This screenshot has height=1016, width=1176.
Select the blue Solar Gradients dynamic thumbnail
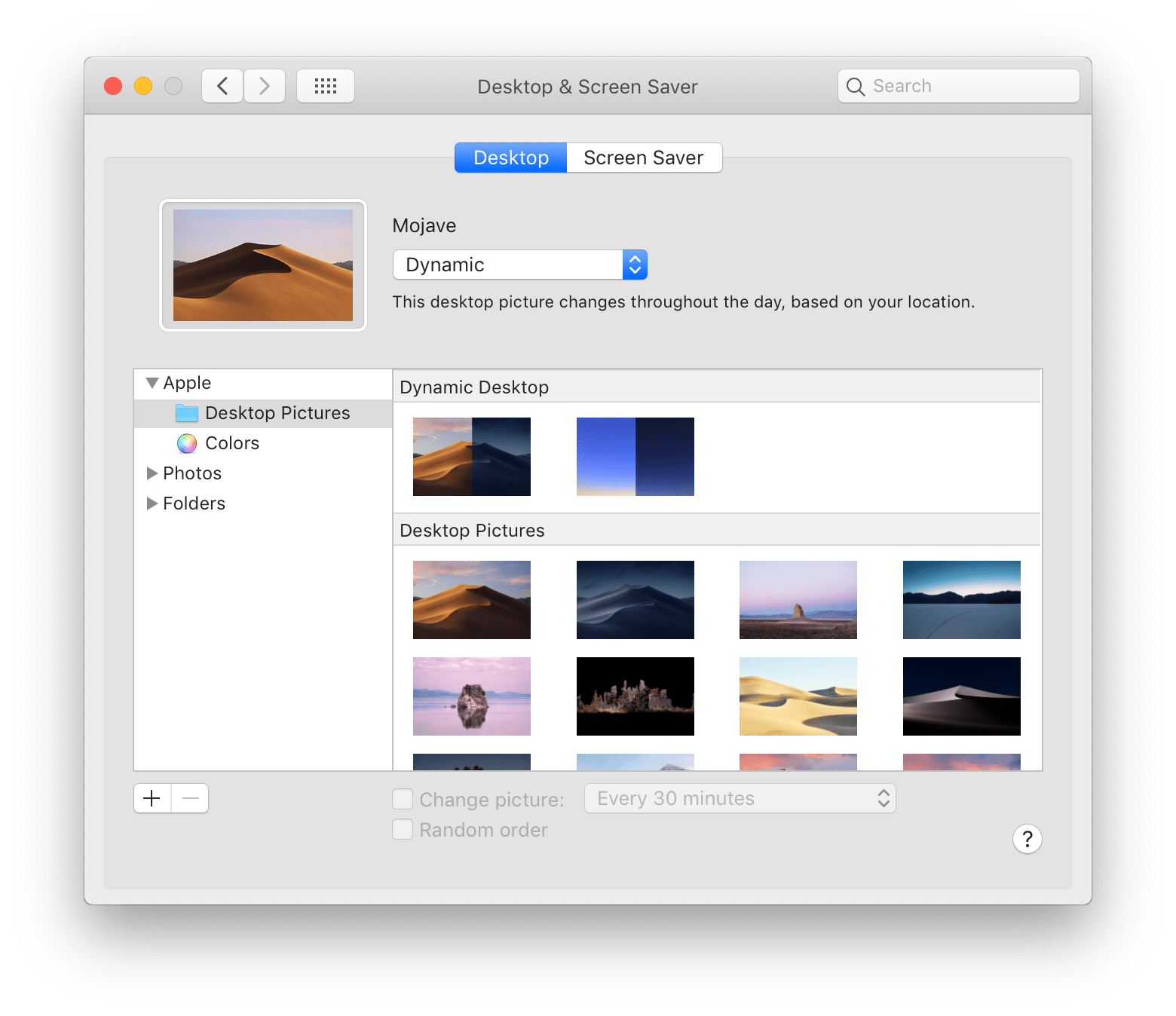[x=635, y=457]
